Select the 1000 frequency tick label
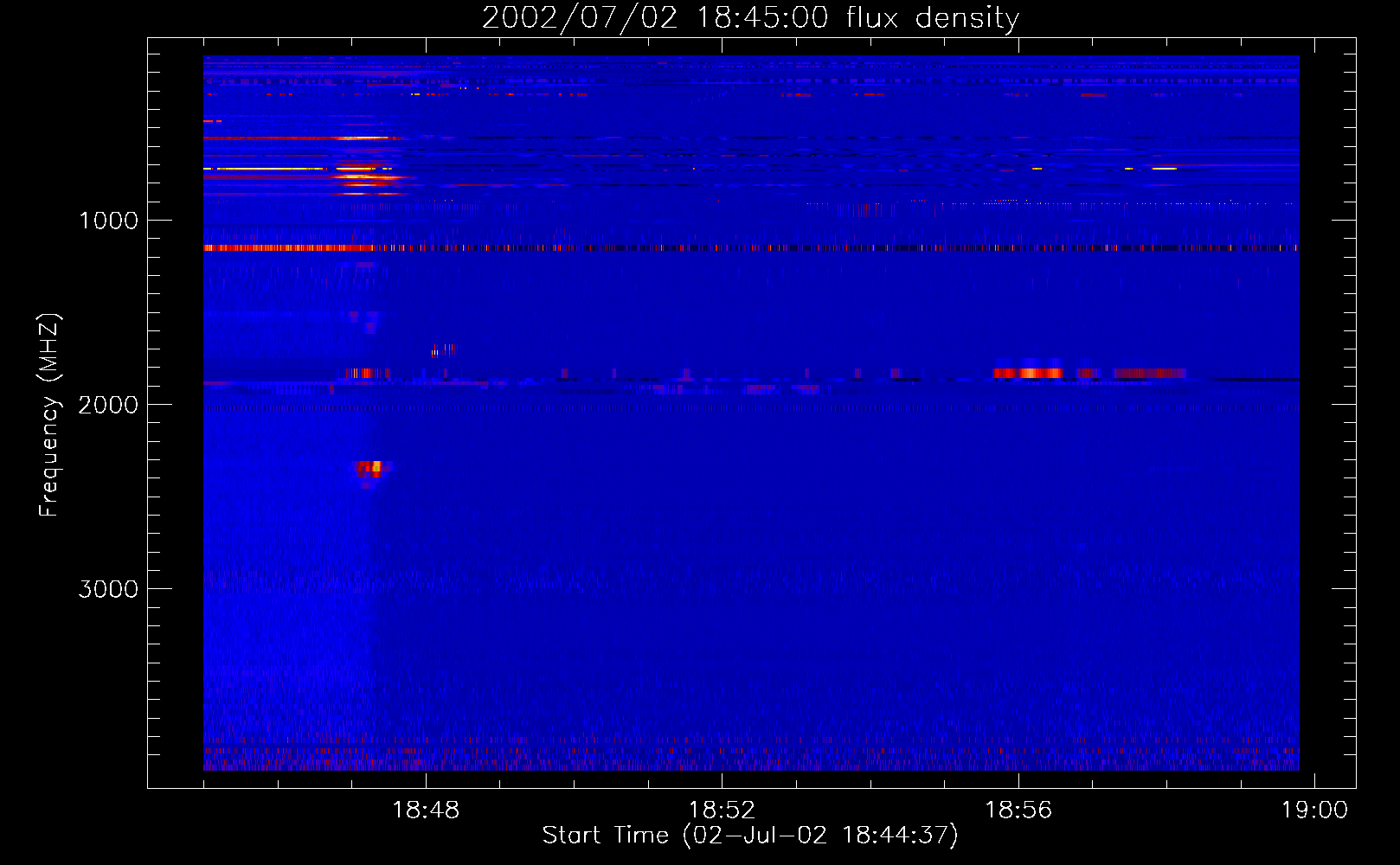Image resolution: width=1400 pixels, height=865 pixels. tap(108, 221)
